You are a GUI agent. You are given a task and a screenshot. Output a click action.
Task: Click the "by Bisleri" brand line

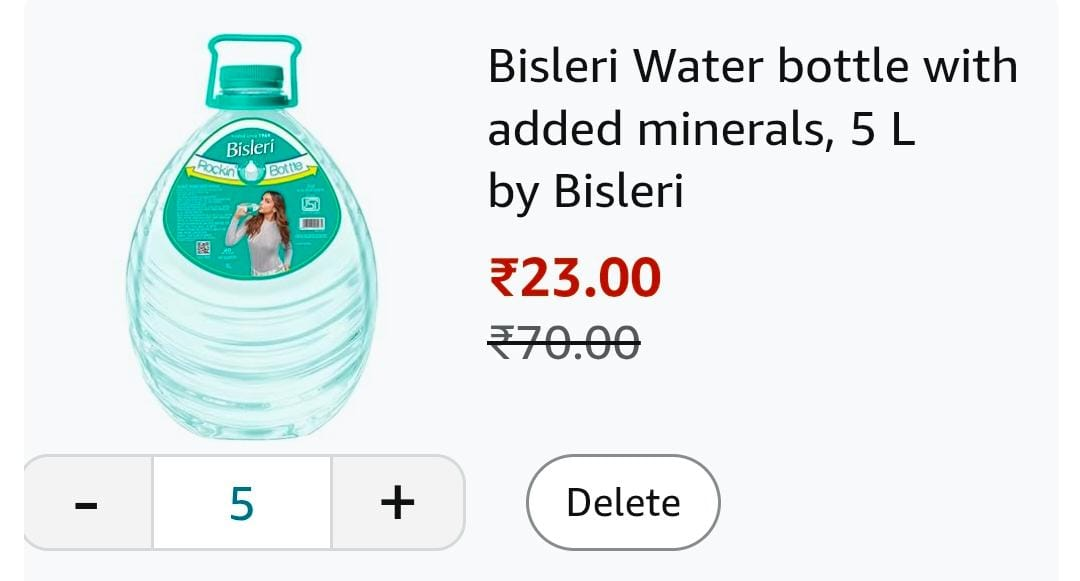pyautogui.click(x=585, y=191)
